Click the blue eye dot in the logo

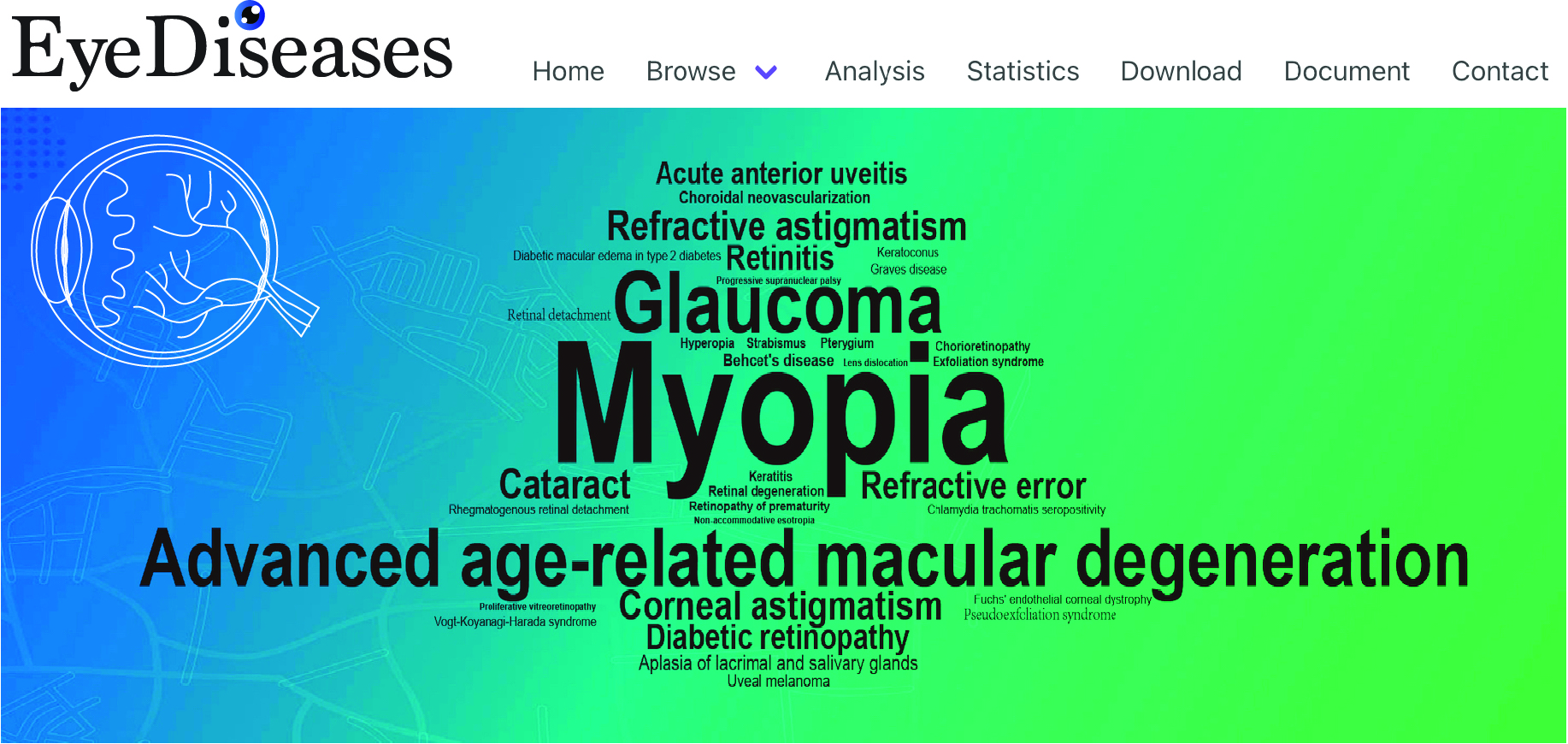point(250,15)
